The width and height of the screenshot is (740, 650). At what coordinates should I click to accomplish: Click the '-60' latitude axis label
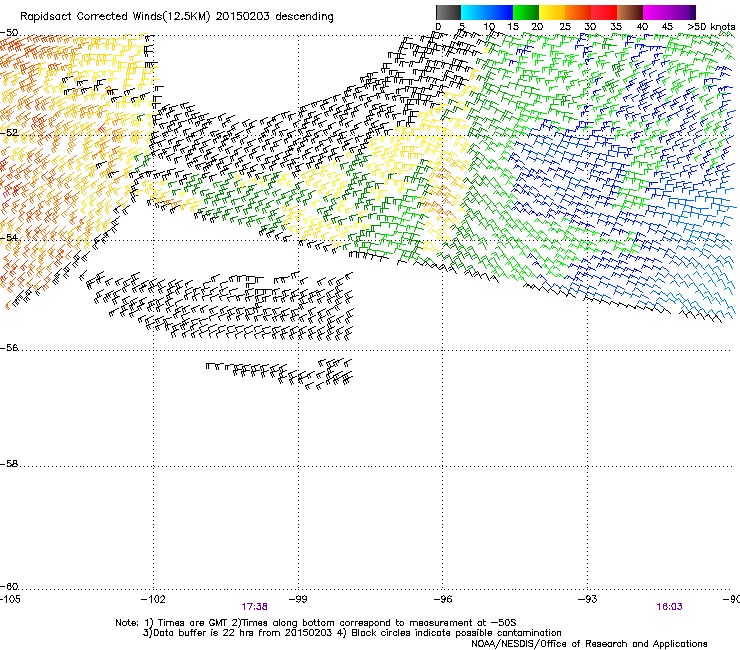pos(9,586)
